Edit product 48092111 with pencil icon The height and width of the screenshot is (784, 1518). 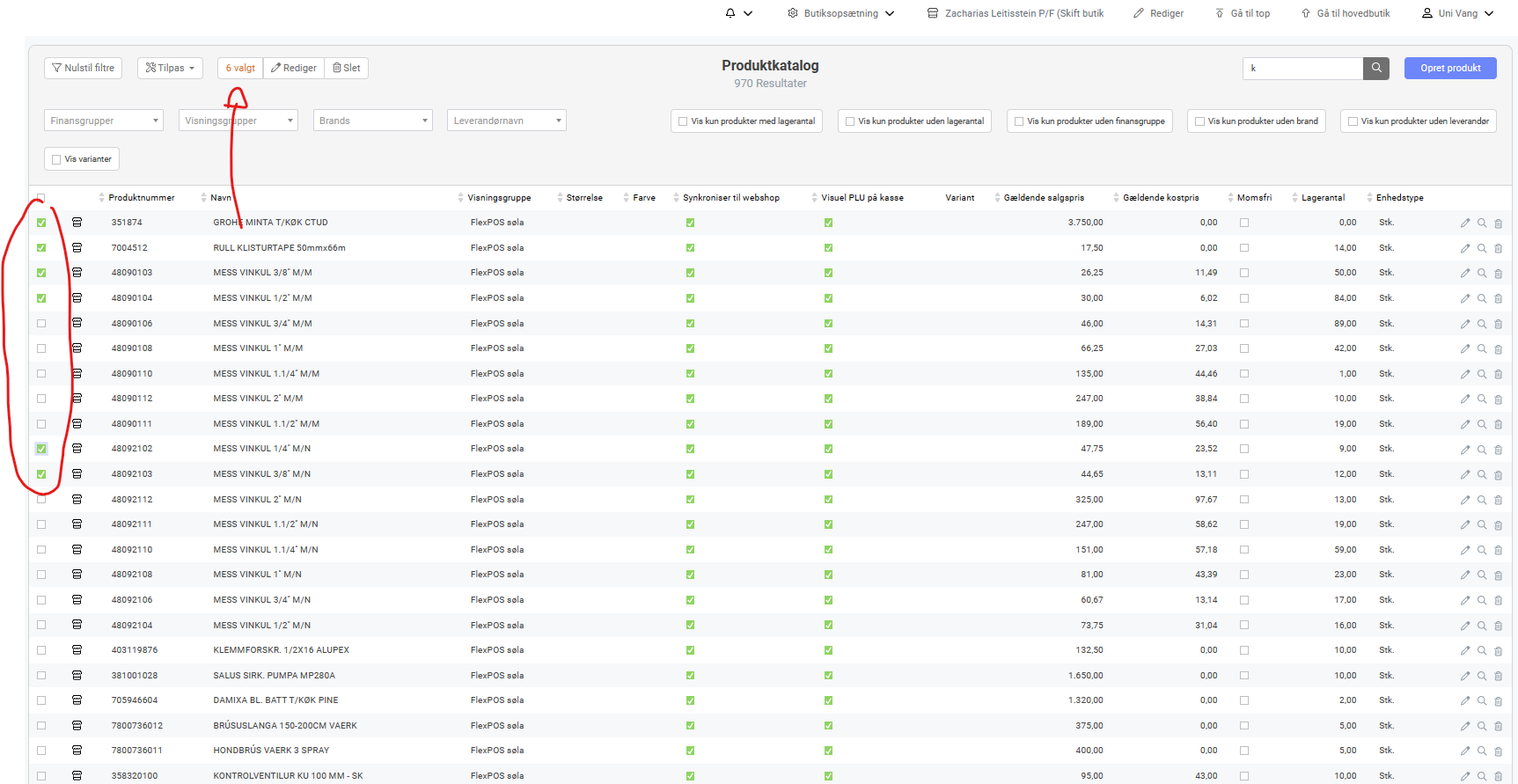click(1465, 524)
